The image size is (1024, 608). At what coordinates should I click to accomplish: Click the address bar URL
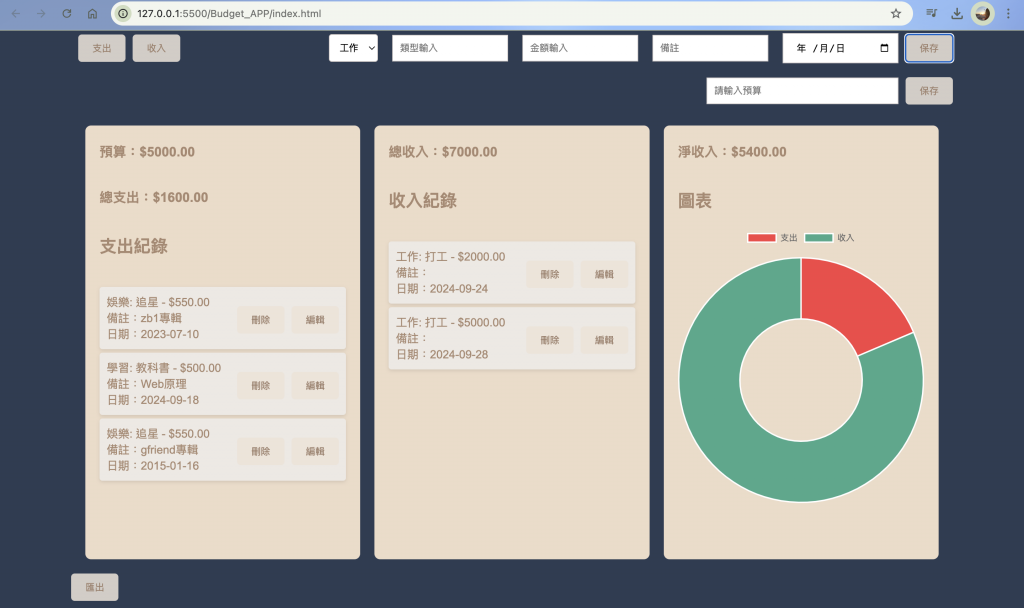(229, 13)
